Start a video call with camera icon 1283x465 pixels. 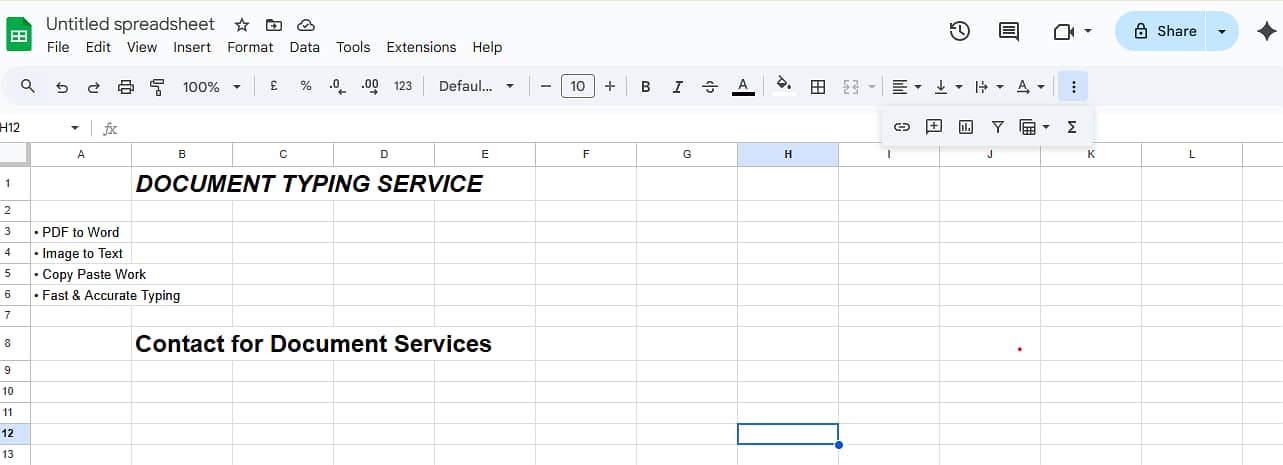[1063, 32]
